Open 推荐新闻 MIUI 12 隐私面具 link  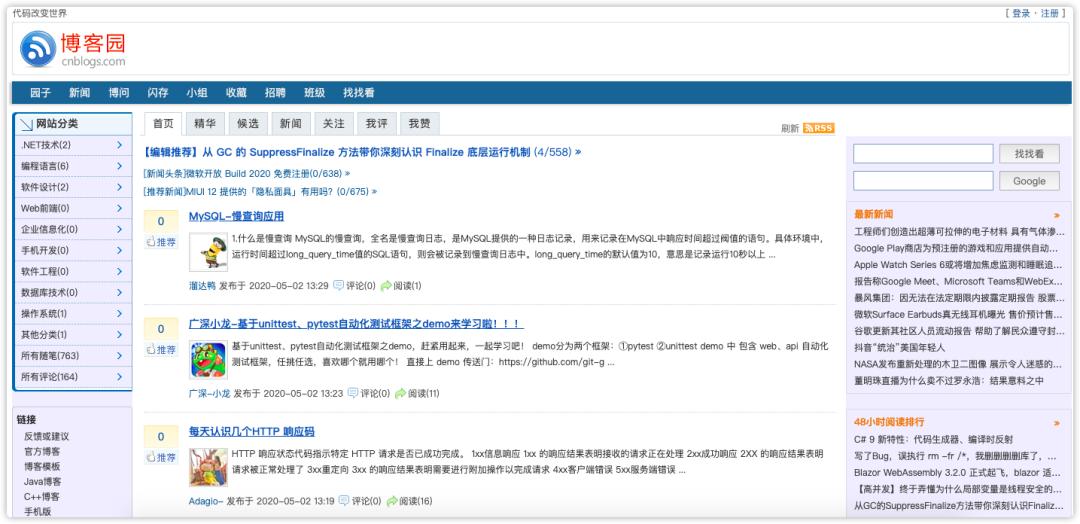[260, 191]
